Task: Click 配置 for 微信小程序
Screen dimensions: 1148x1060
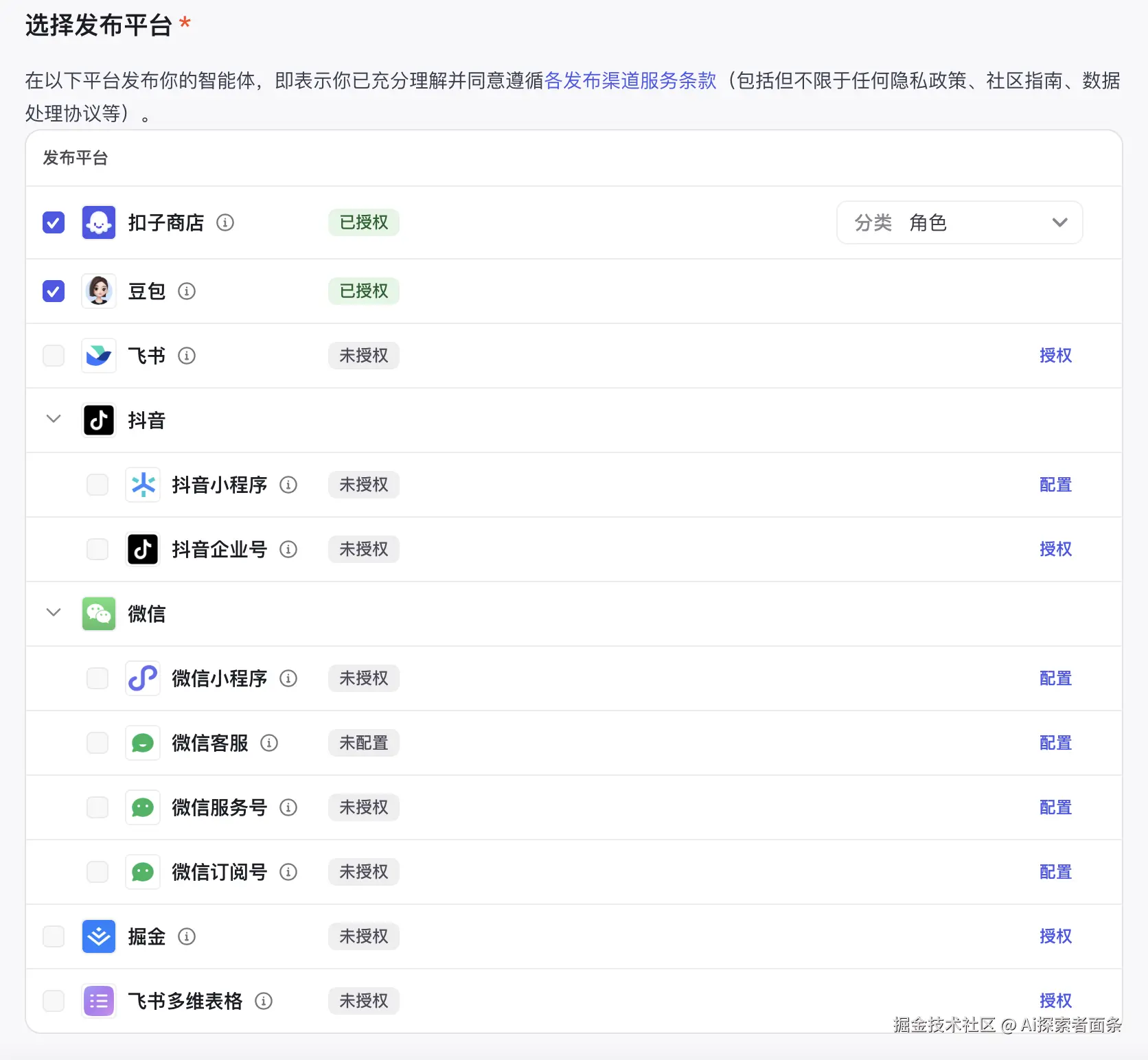Action: [1055, 678]
